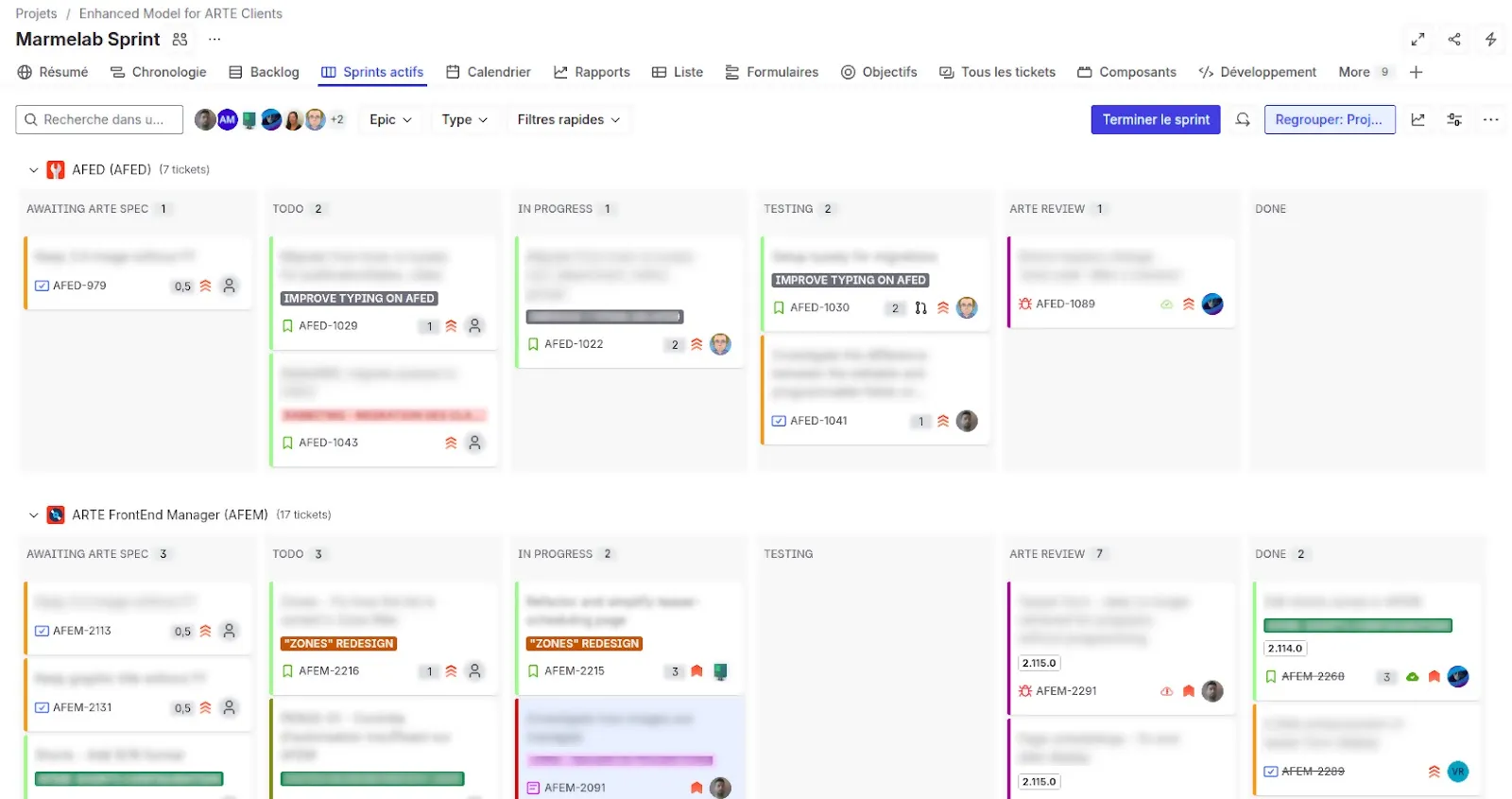Viewport: 1512px width, 799px height.
Task: Open the view settings sliders icon
Action: [1454, 119]
